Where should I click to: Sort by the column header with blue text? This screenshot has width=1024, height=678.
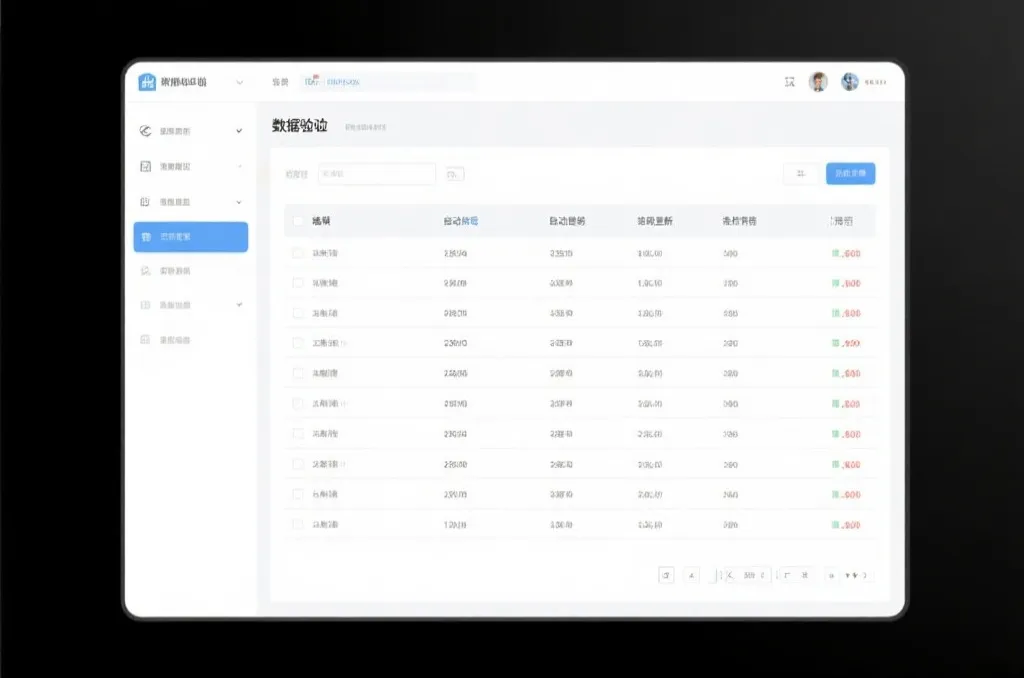(460, 221)
